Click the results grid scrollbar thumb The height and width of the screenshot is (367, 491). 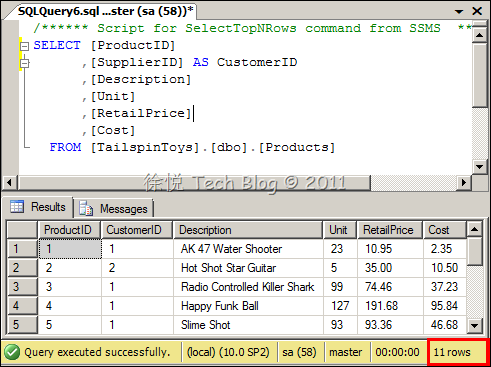[474, 251]
